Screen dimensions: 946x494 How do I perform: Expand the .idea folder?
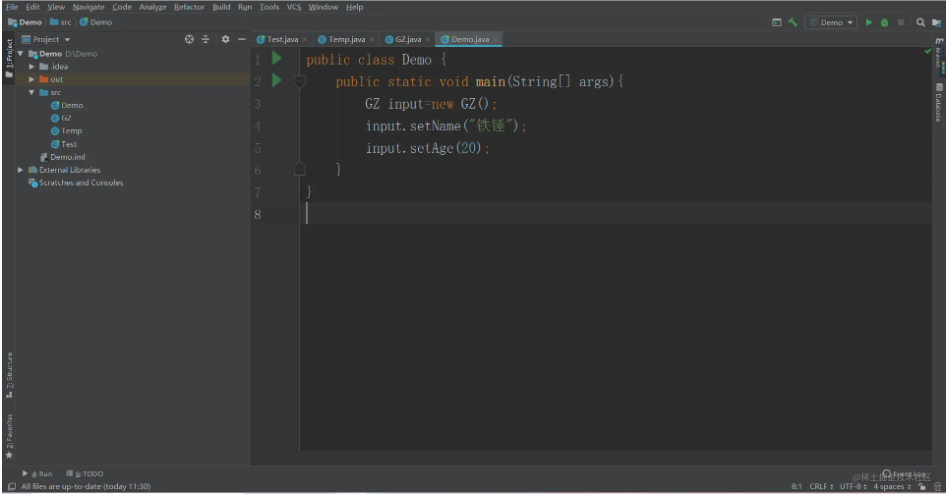[x=31, y=66]
